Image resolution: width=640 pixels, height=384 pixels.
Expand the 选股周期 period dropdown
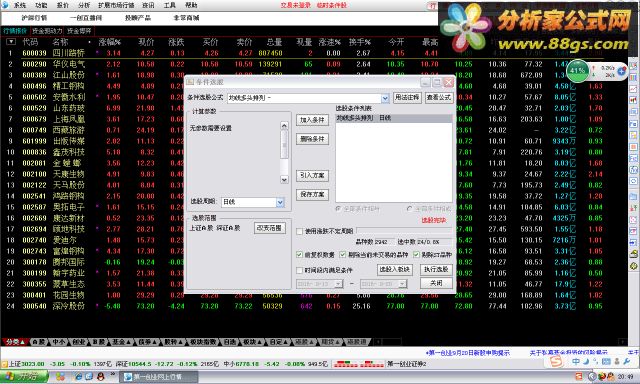[280, 202]
